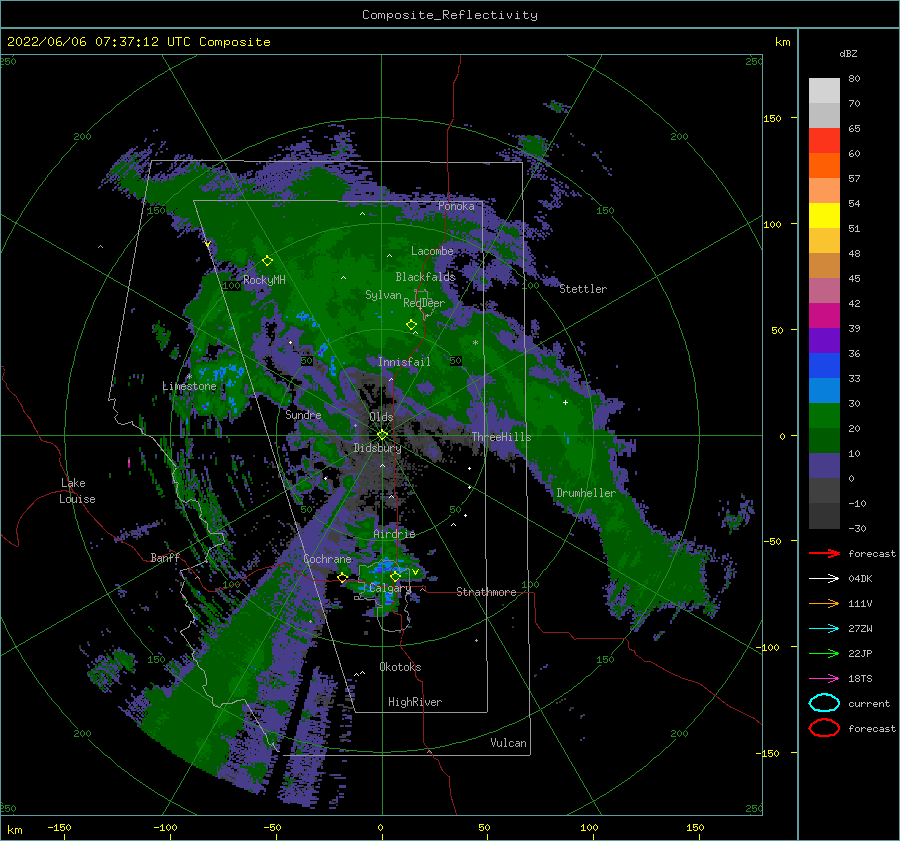Image resolution: width=900 pixels, height=841 pixels.
Task: Select the orange 57–60 dBZ color block
Action: tap(824, 166)
